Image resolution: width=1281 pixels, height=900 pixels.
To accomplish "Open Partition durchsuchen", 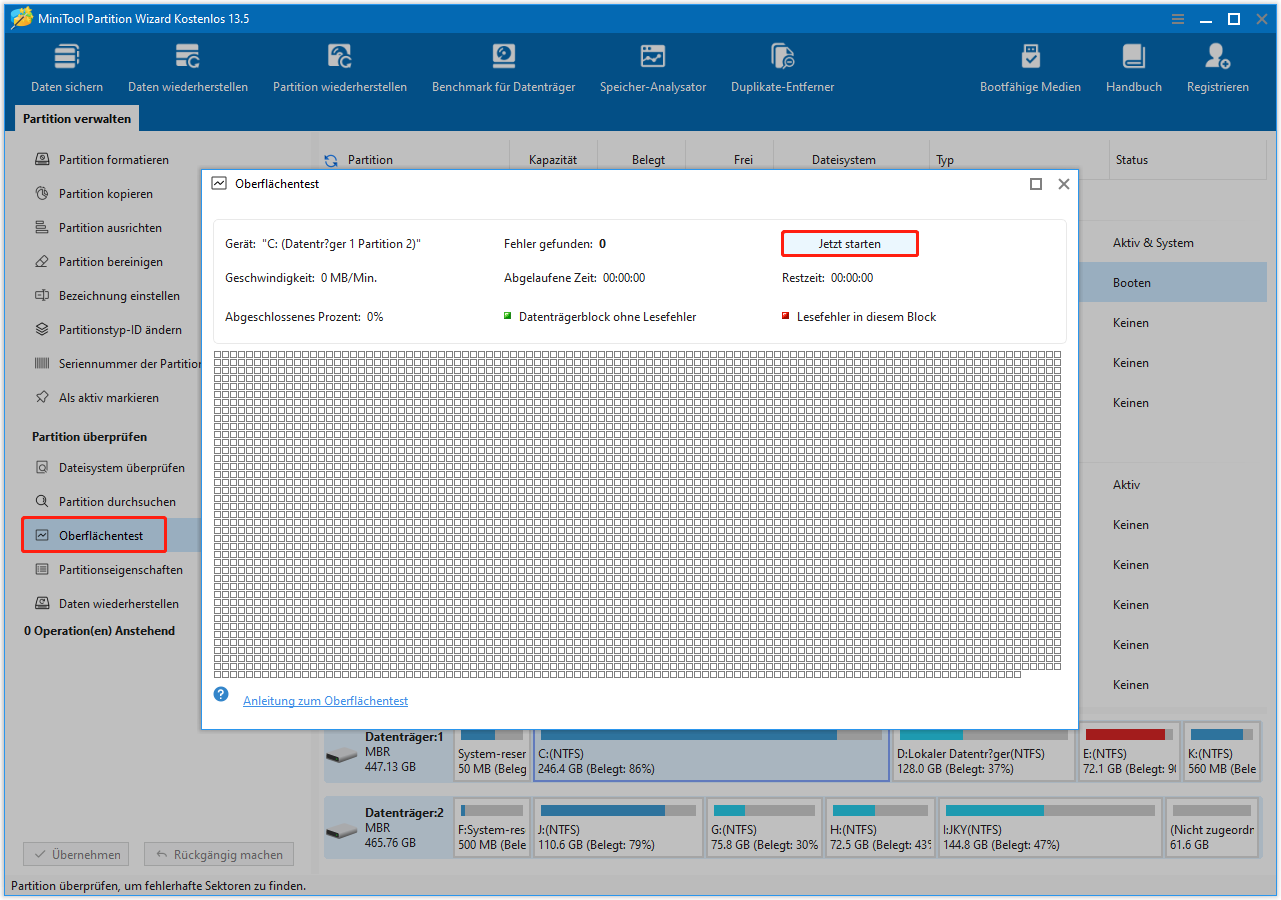I will tap(110, 501).
